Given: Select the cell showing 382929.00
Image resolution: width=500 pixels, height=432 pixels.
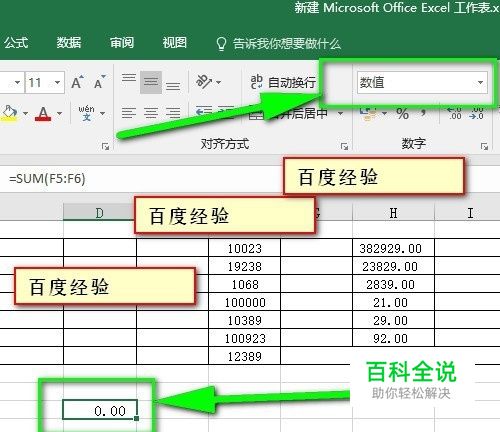Looking at the screenshot, I should coord(393,248).
